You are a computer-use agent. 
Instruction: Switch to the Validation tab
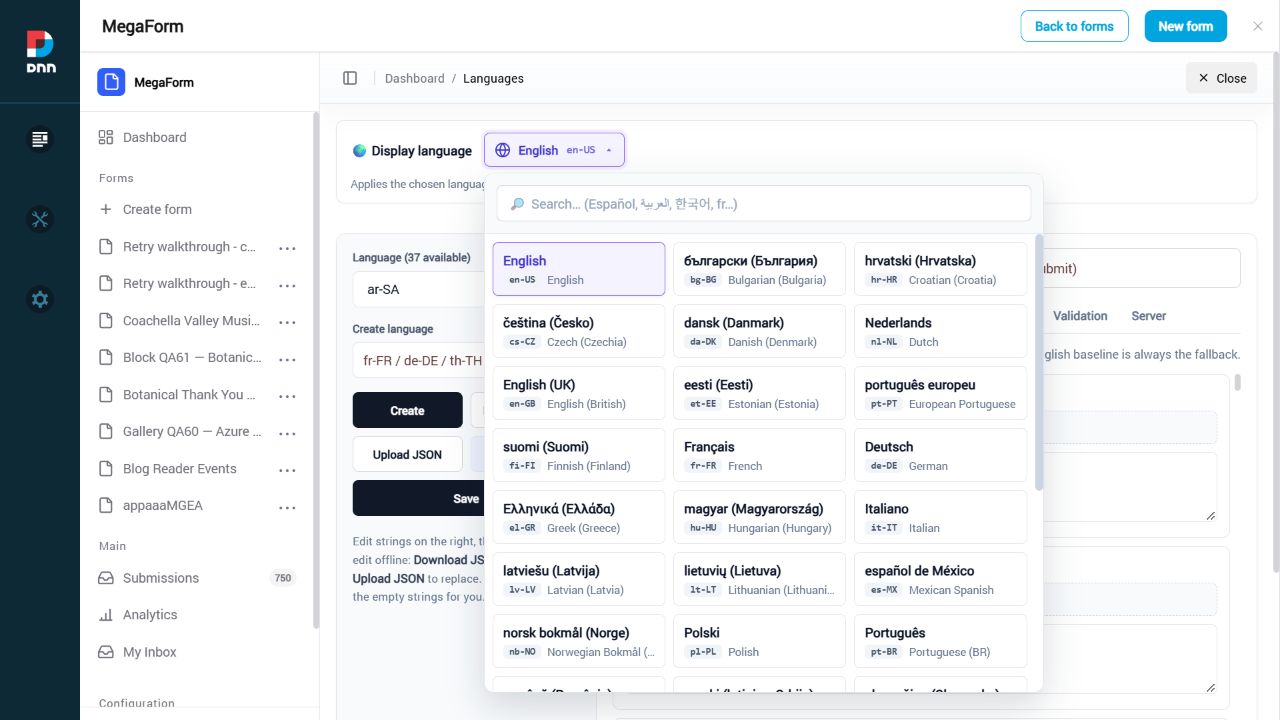1080,316
